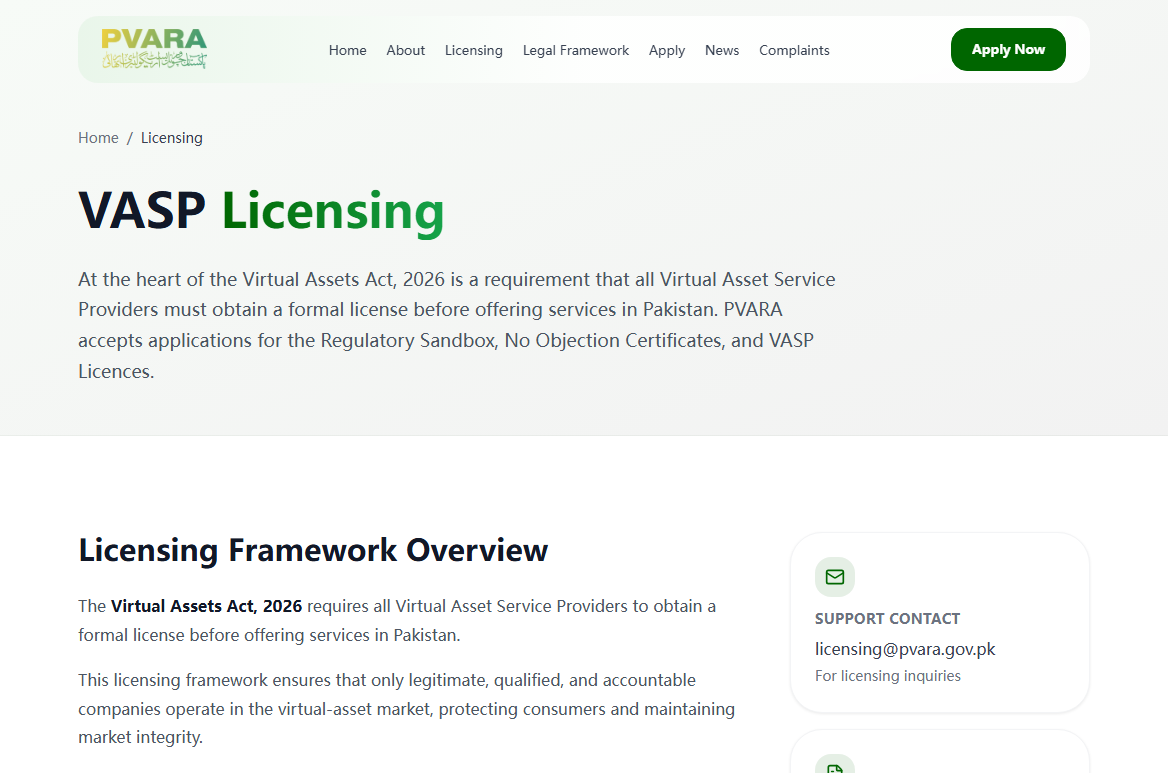Click the envelope icon in Support Contact card
This screenshot has width=1168, height=773.
(834, 577)
